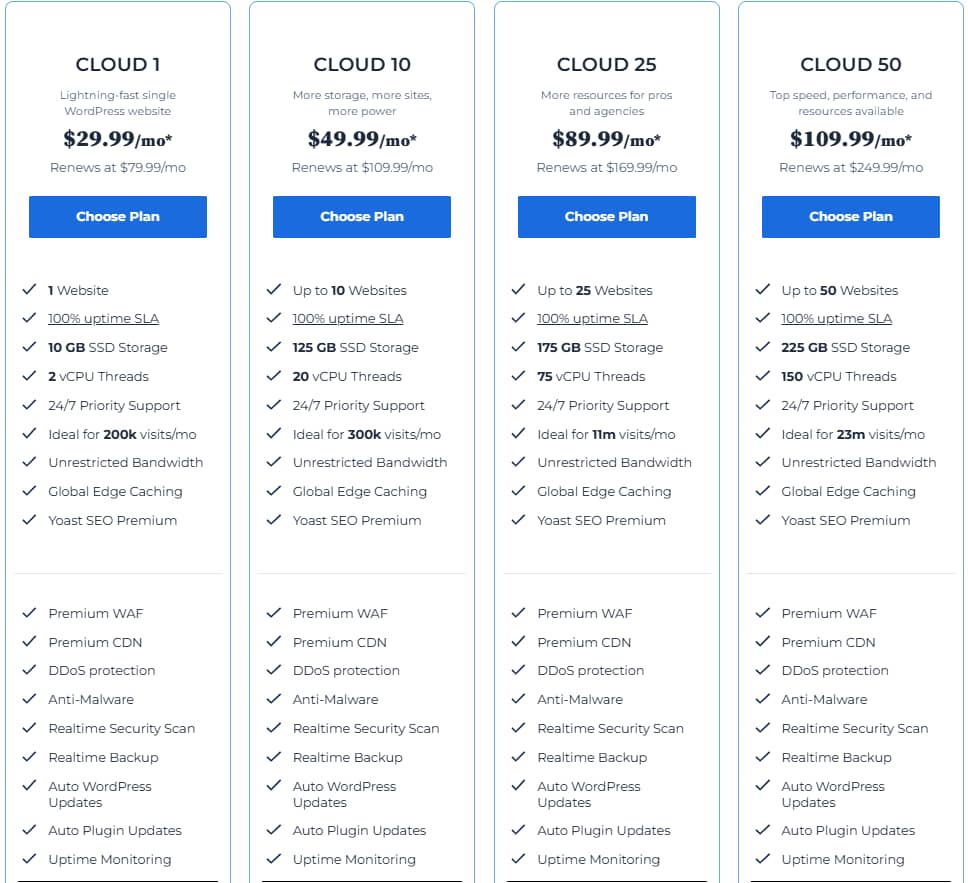Click Renews at $79.99/mo text
This screenshot has height=883, width=968.
[x=117, y=167]
